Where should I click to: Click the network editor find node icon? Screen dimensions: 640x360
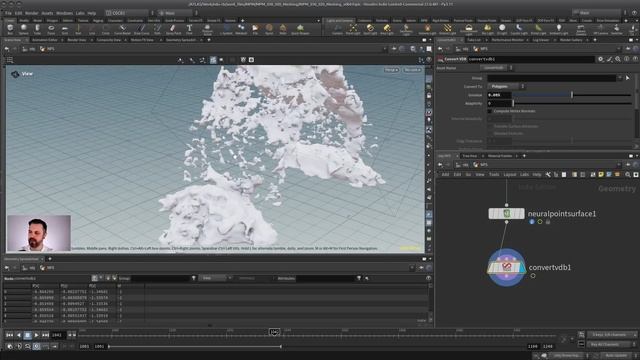(x=628, y=174)
